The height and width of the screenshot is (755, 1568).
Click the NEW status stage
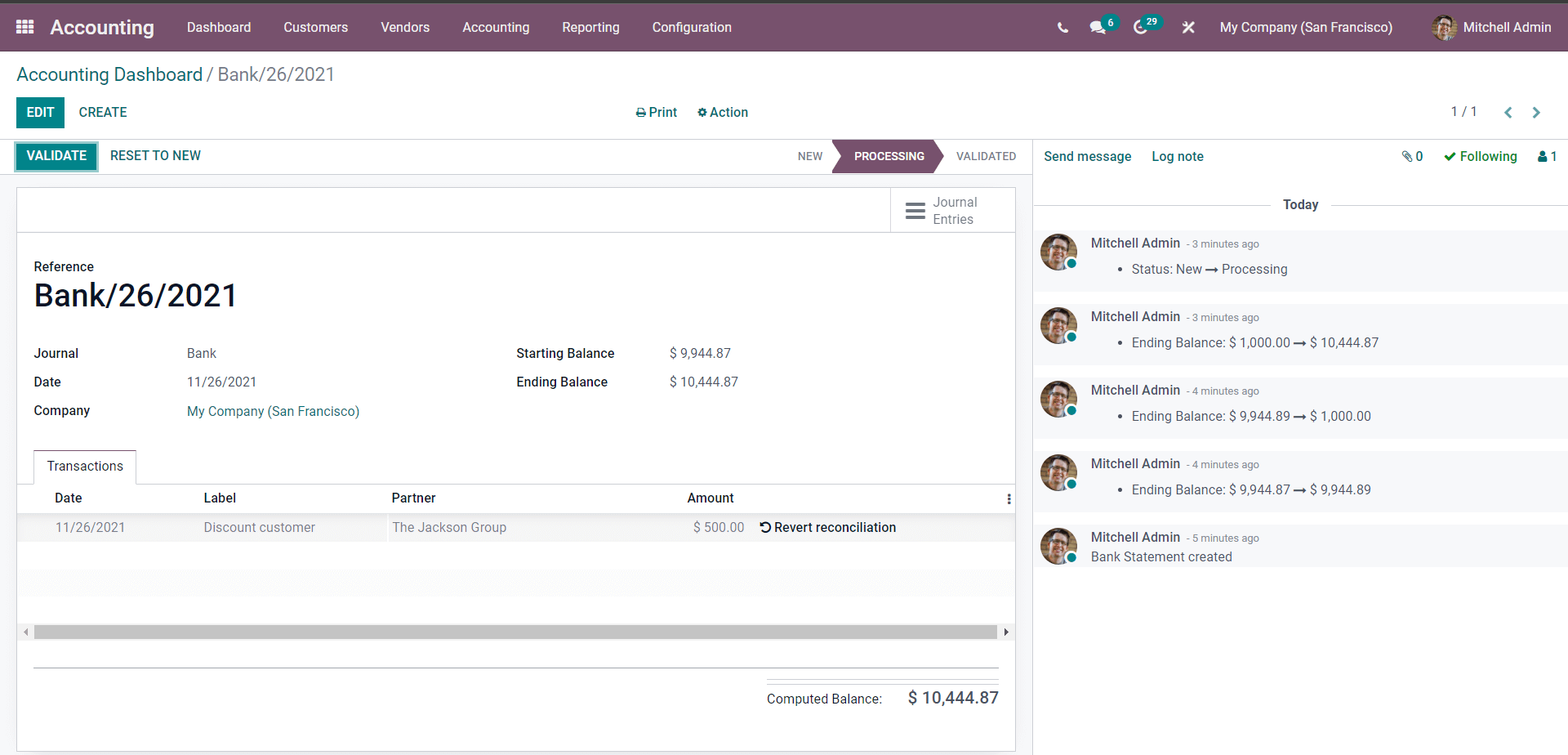click(x=810, y=156)
